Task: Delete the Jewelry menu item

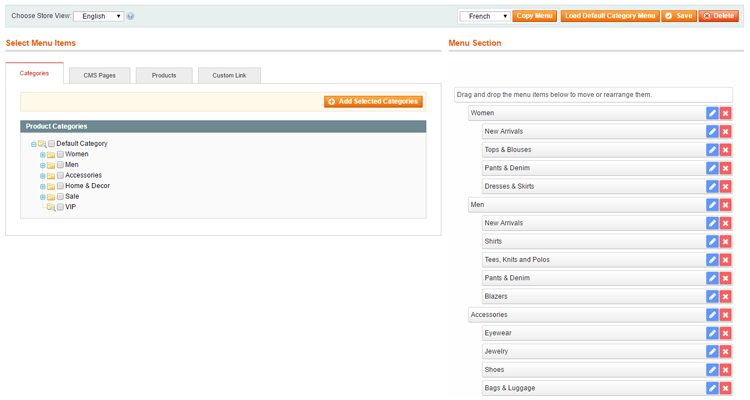Action: 726,351
